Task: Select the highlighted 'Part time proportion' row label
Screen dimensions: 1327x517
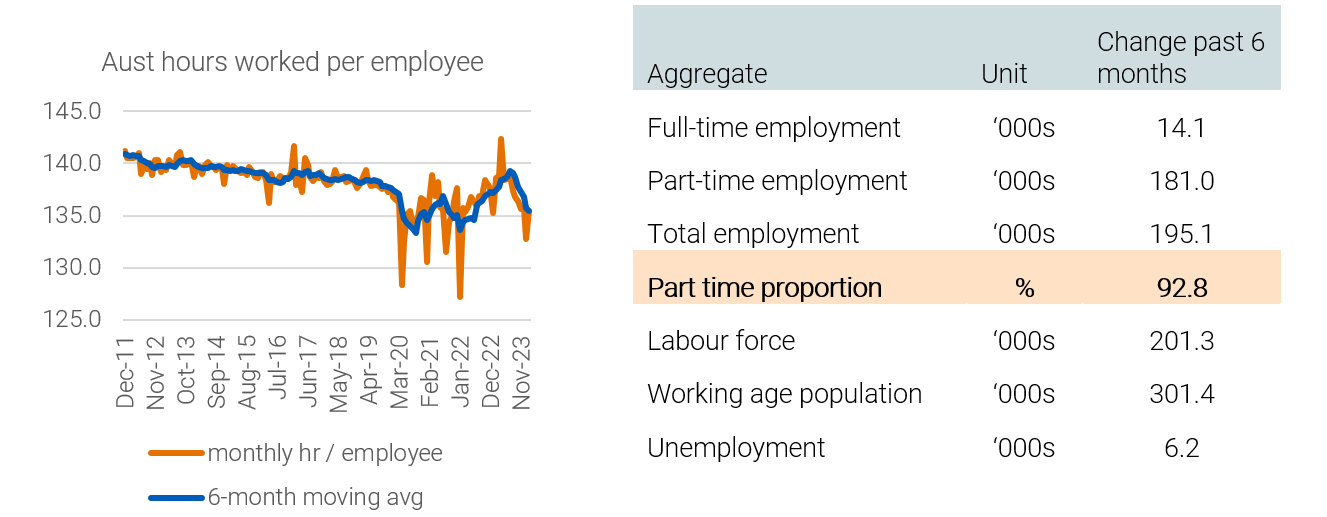Action: point(765,288)
